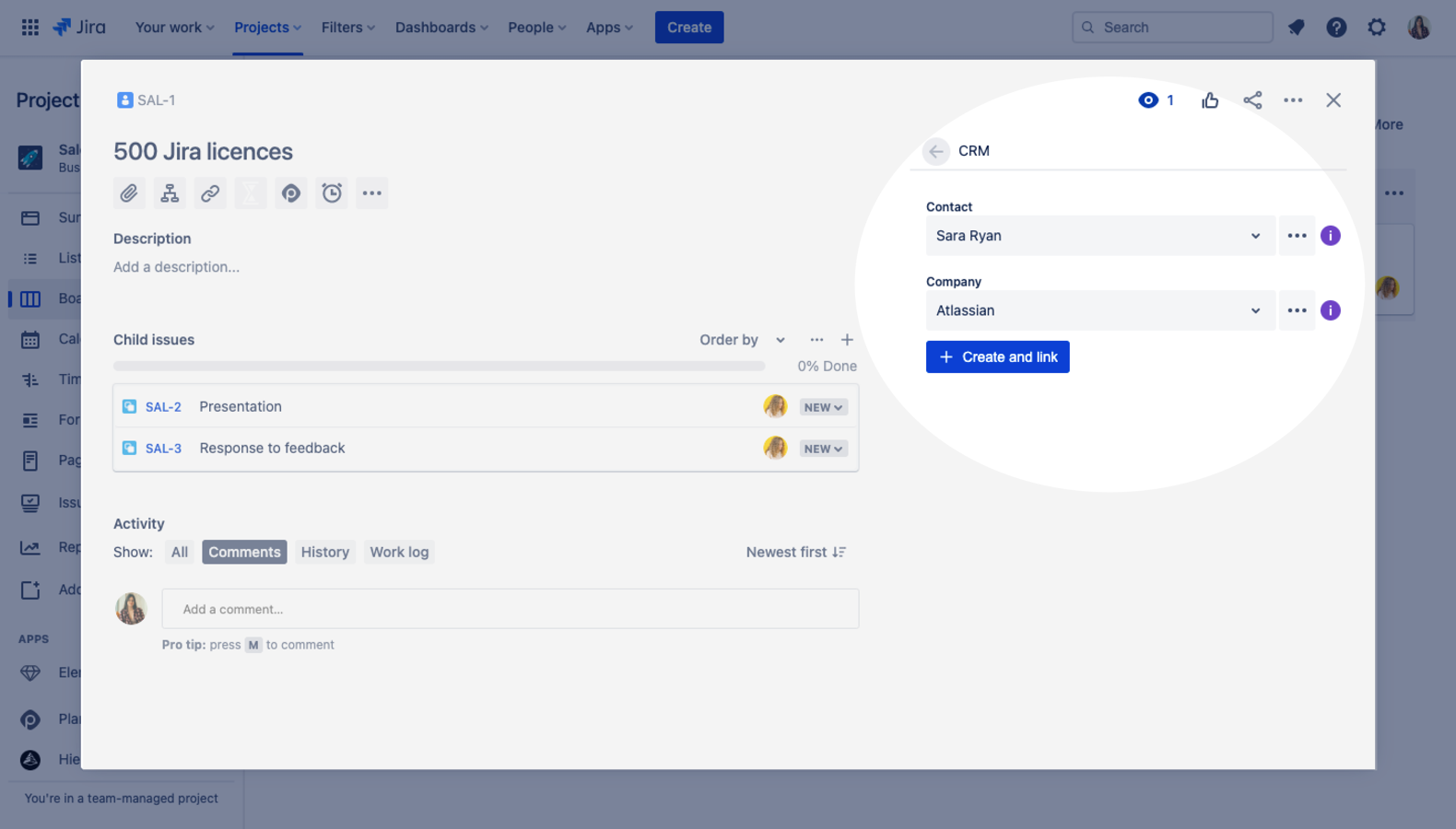Viewport: 1456px width, 829px height.
Task: Show Work log activity tab
Action: coord(399,552)
